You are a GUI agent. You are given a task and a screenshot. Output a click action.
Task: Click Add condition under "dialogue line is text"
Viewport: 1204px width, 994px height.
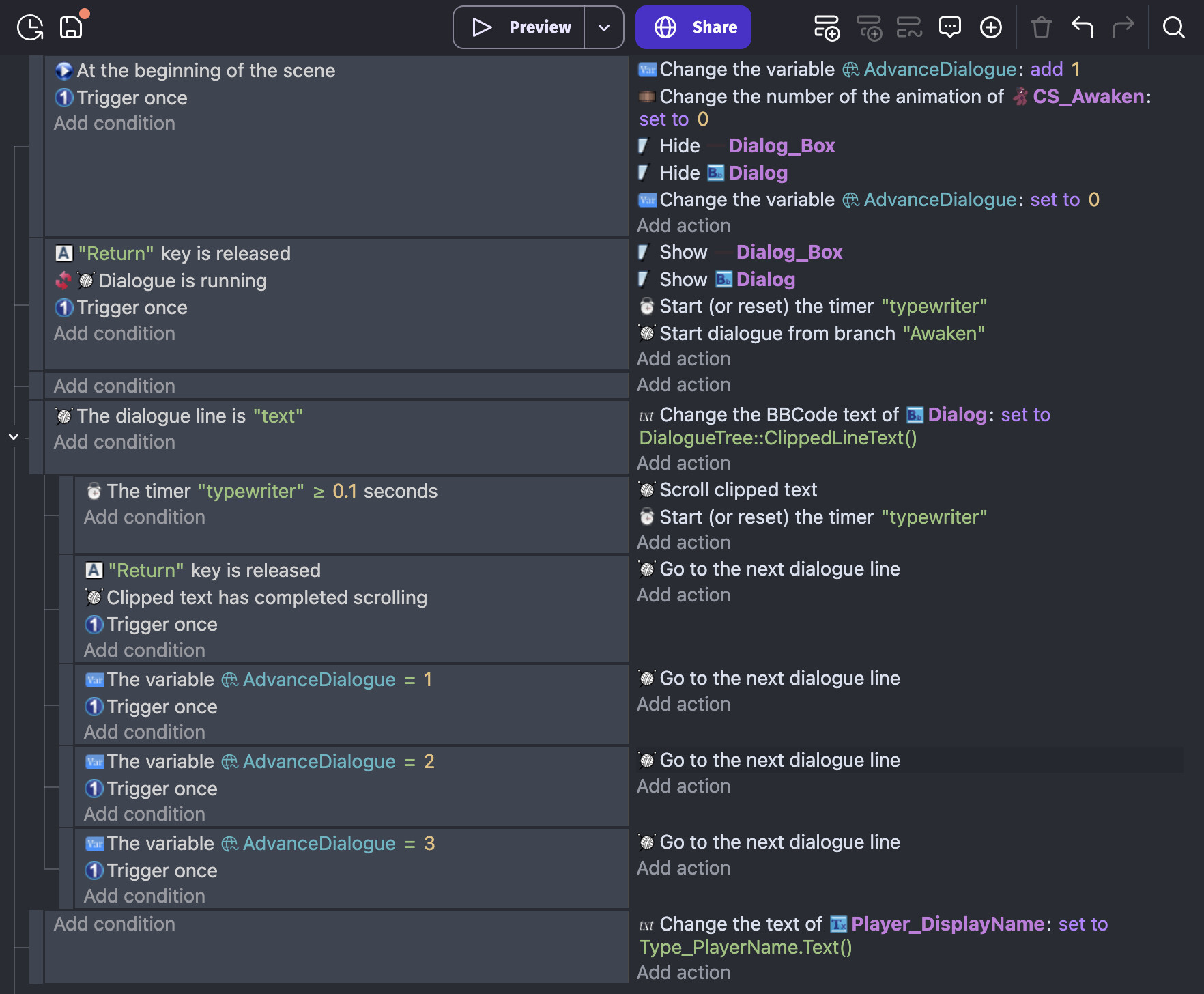[x=115, y=442]
